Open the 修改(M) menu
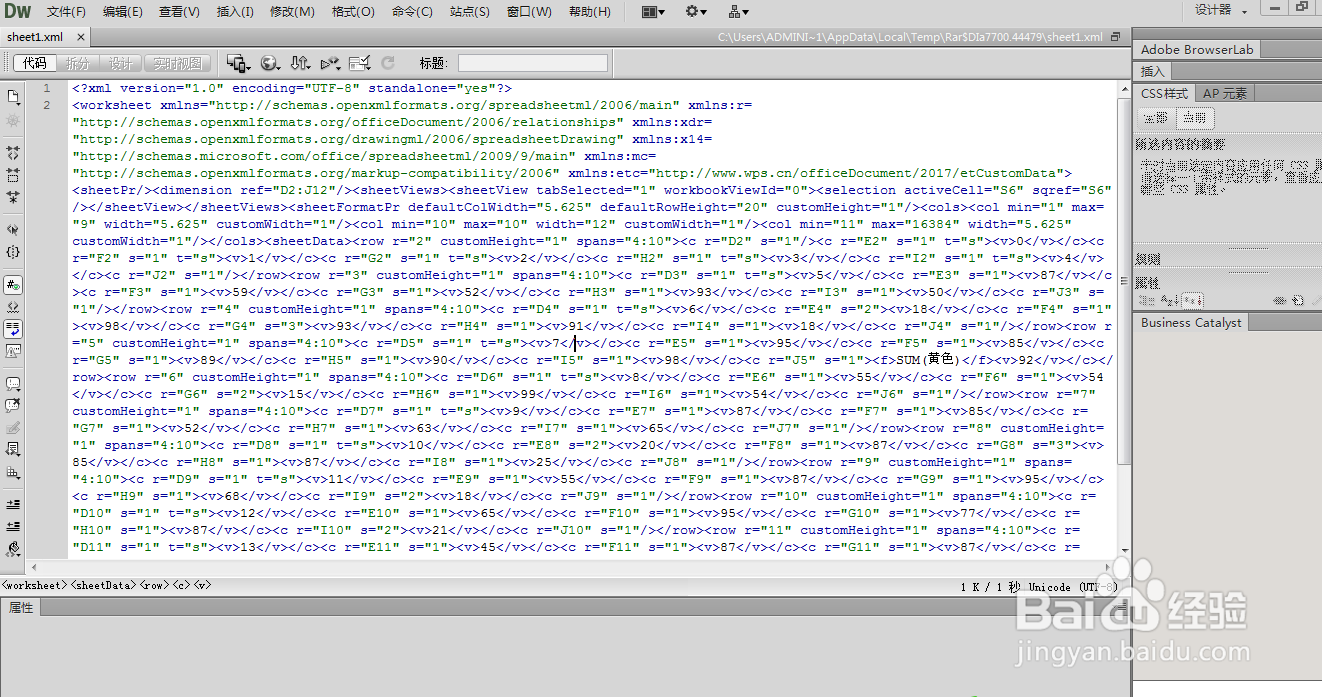 coord(292,12)
